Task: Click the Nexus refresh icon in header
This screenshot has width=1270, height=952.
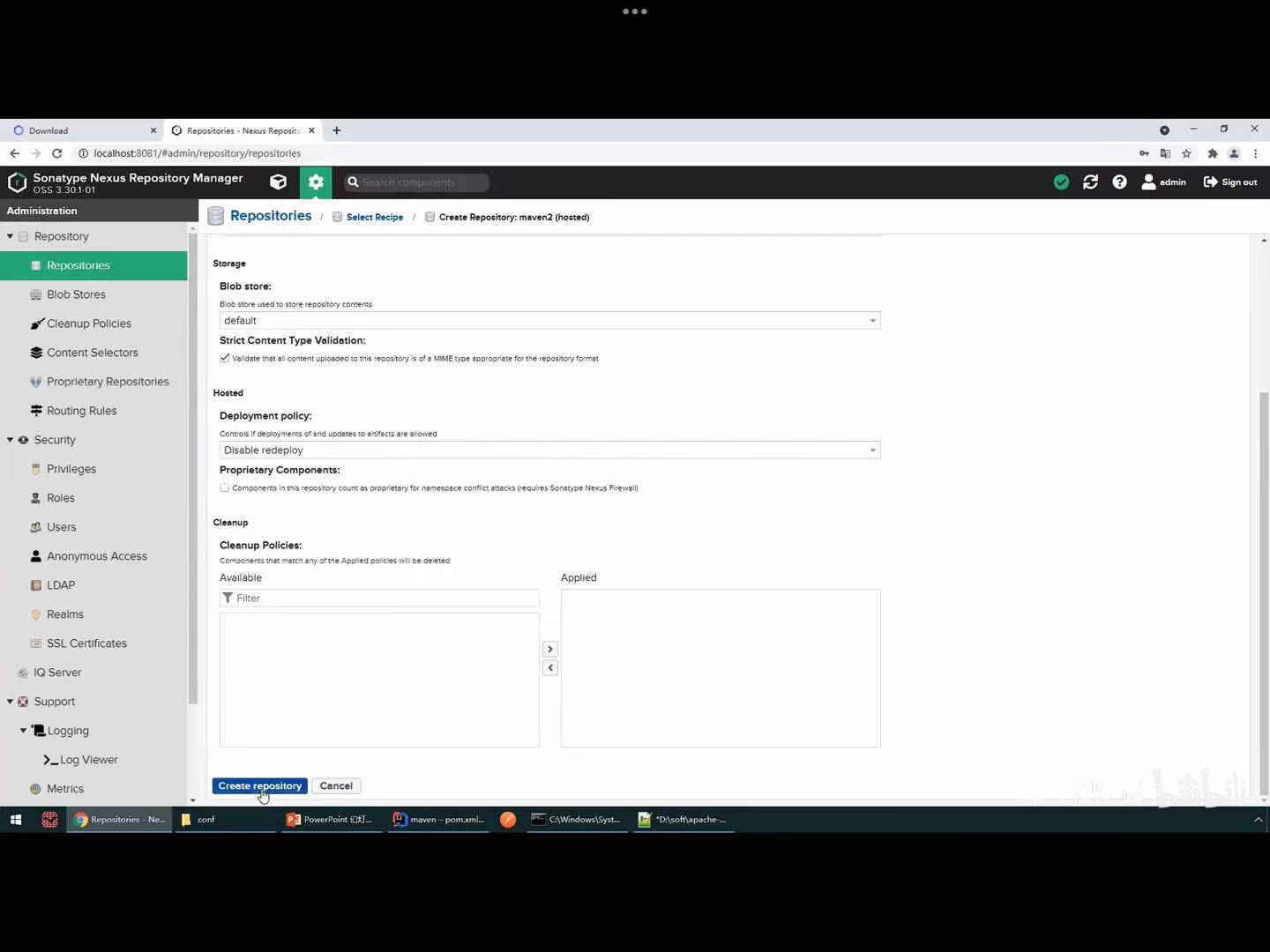Action: 1090,182
